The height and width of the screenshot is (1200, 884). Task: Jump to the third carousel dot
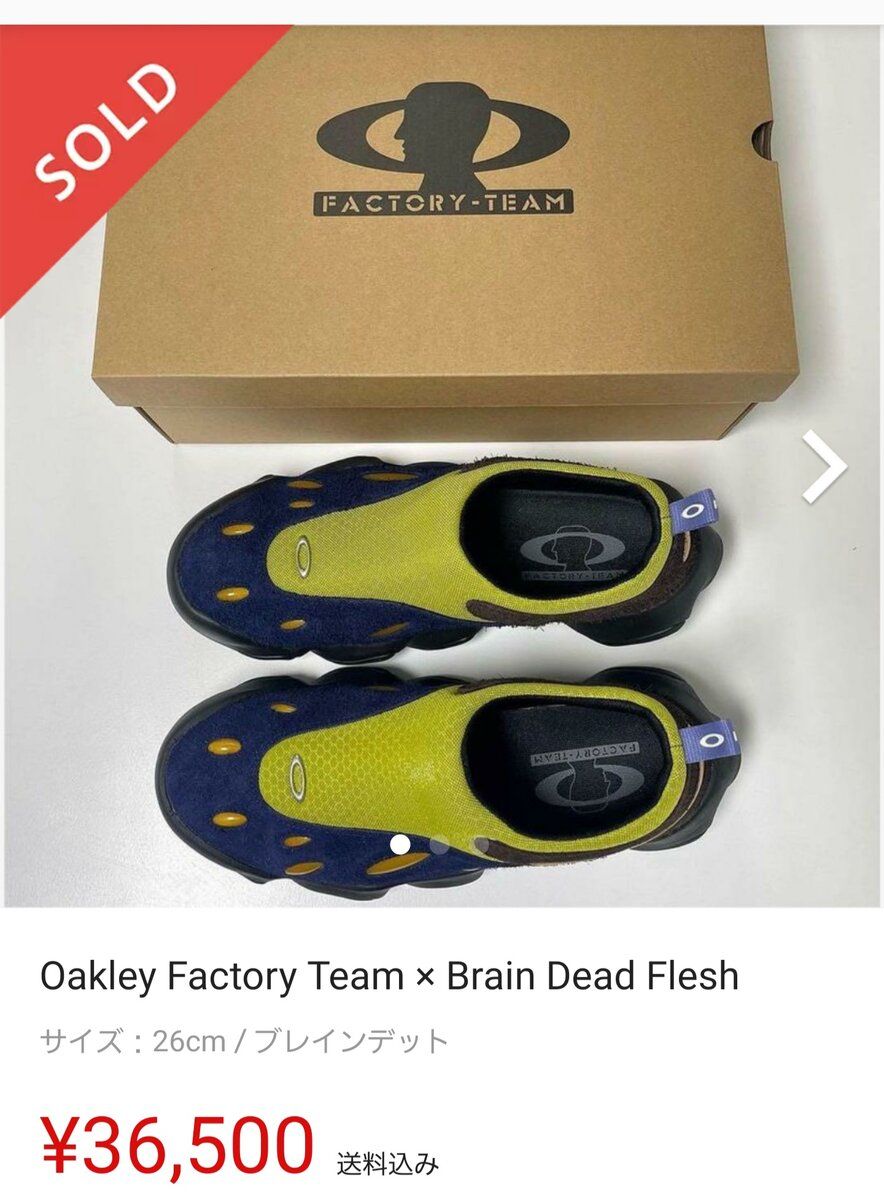(481, 845)
